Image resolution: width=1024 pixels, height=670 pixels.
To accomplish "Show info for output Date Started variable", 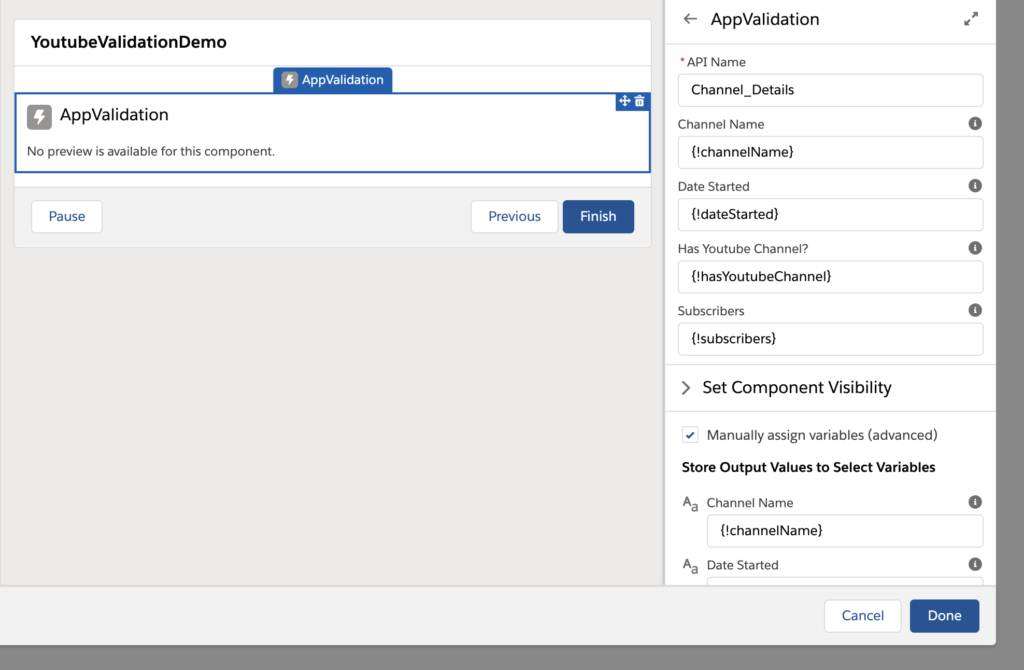I will 974,564.
